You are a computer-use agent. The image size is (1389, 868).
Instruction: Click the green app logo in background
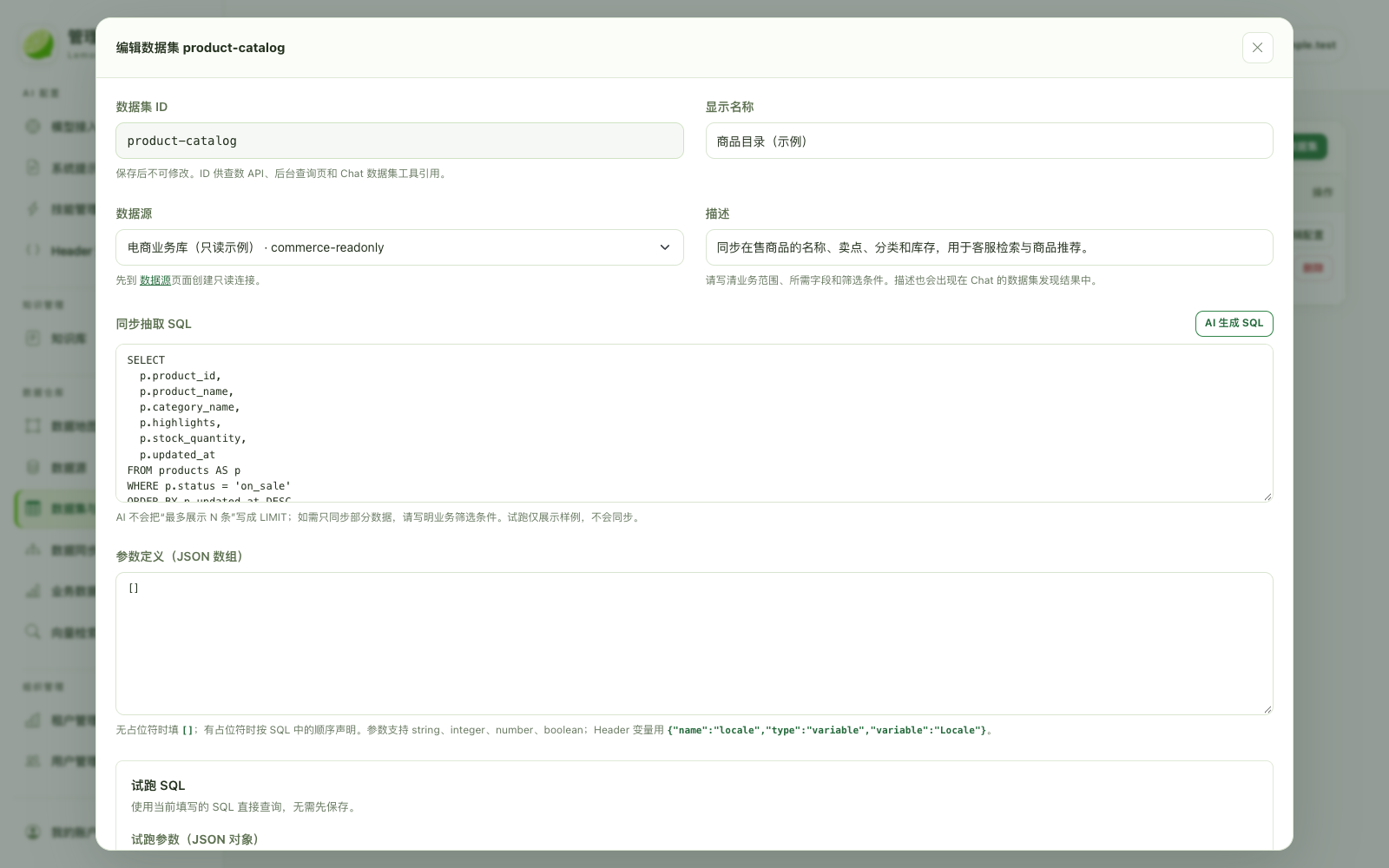click(x=38, y=44)
